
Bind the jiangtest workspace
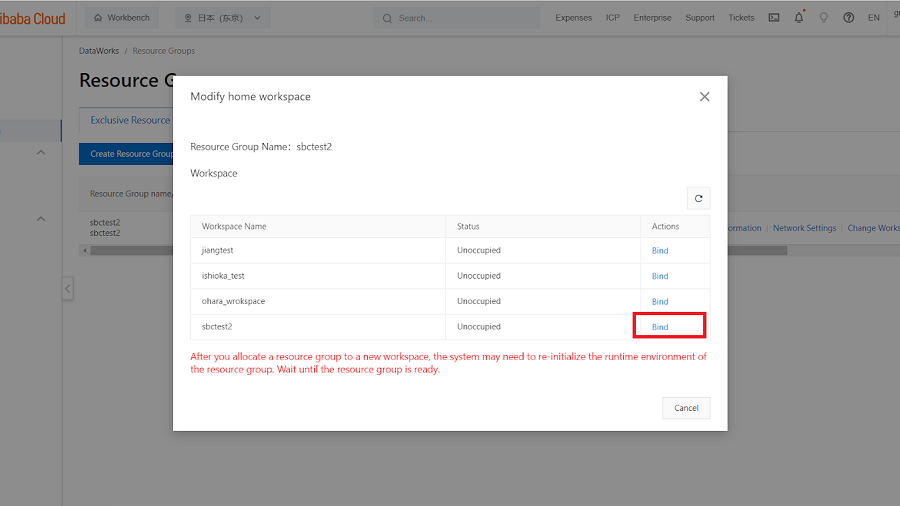click(660, 250)
